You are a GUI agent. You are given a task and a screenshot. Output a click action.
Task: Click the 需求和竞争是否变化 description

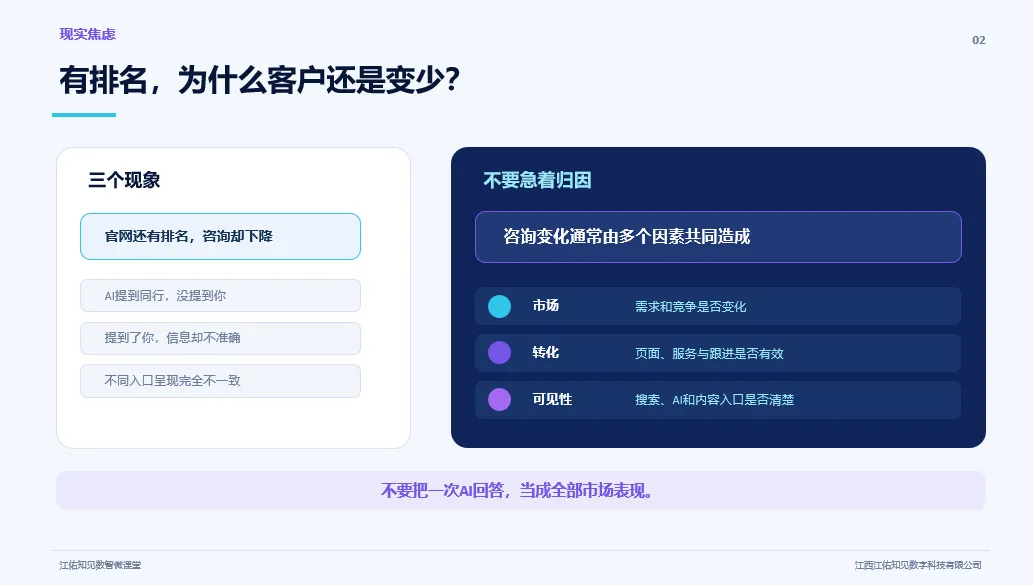(x=690, y=306)
